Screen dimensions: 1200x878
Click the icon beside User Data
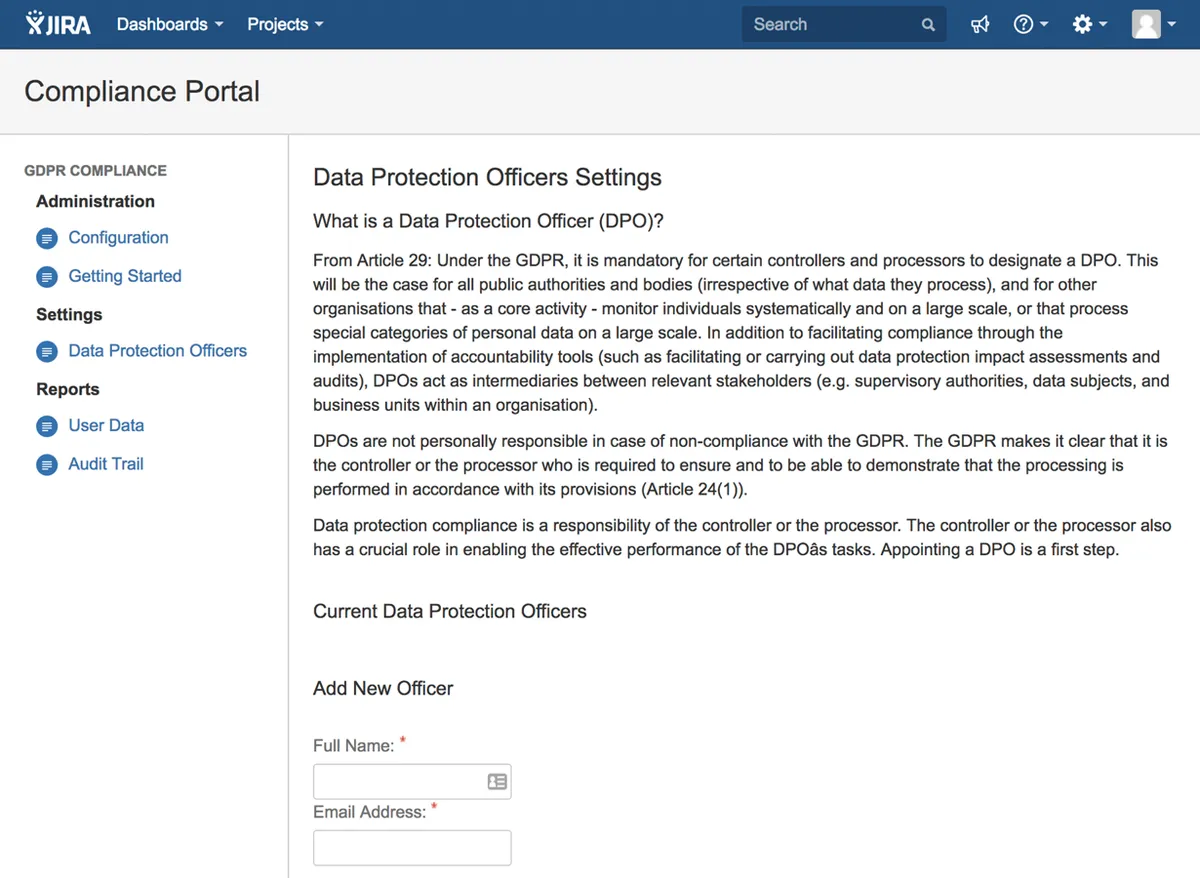pyautogui.click(x=47, y=427)
